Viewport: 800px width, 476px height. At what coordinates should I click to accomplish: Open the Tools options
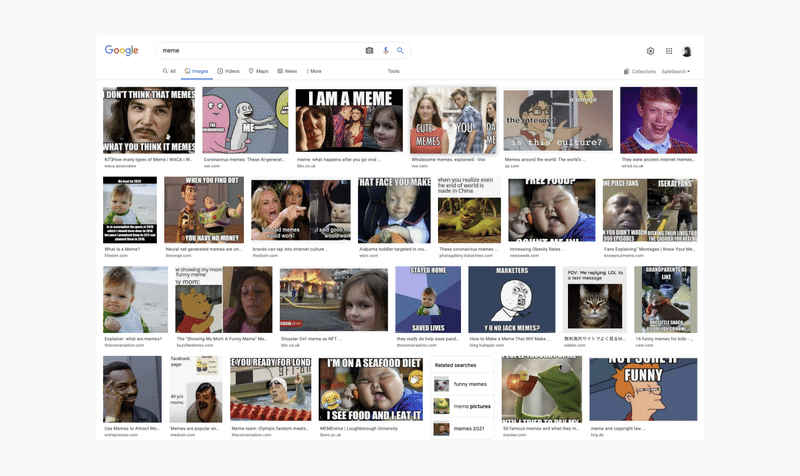(x=393, y=71)
